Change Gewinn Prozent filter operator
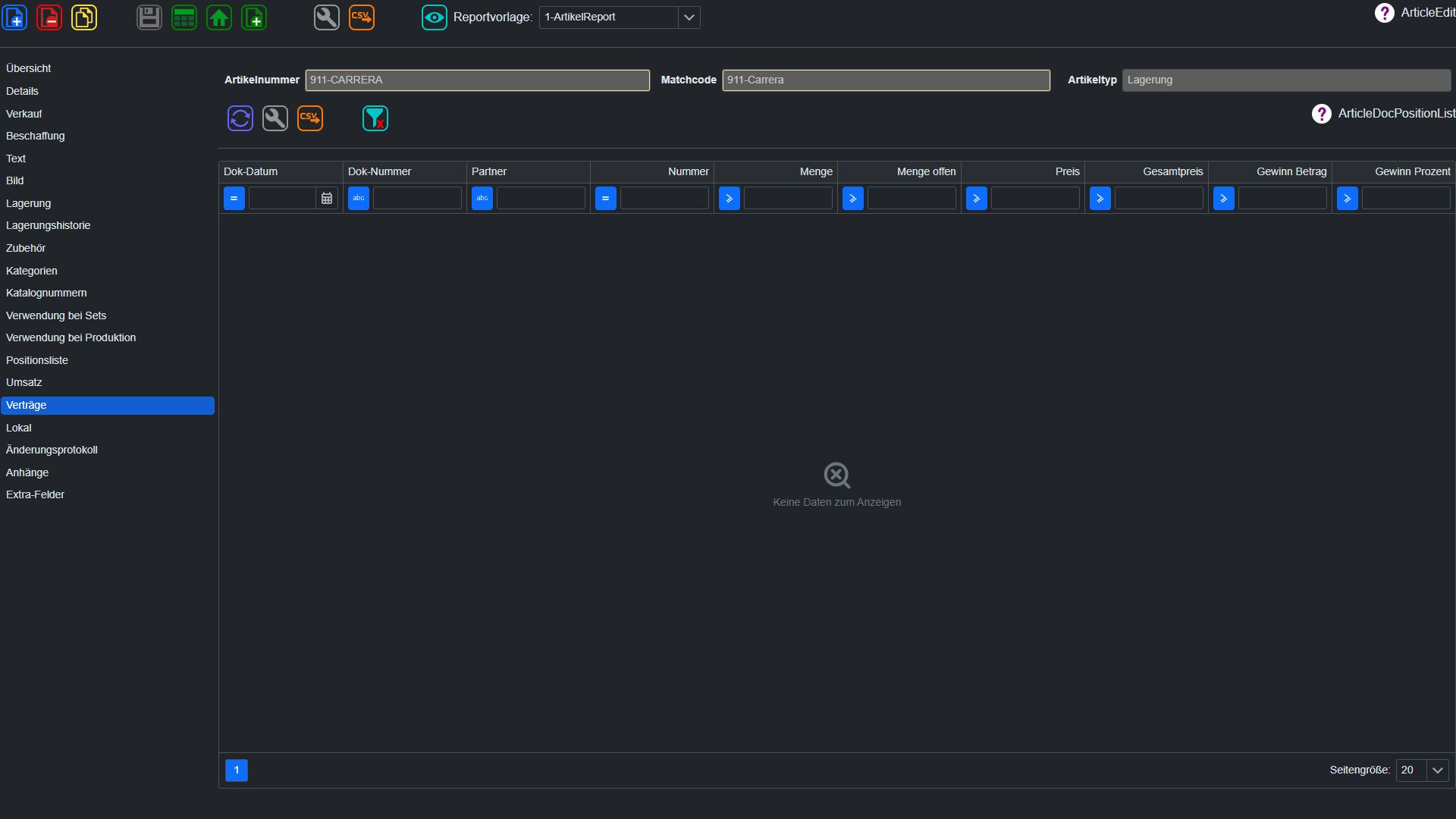Image resolution: width=1456 pixels, height=819 pixels. pos(1348,198)
